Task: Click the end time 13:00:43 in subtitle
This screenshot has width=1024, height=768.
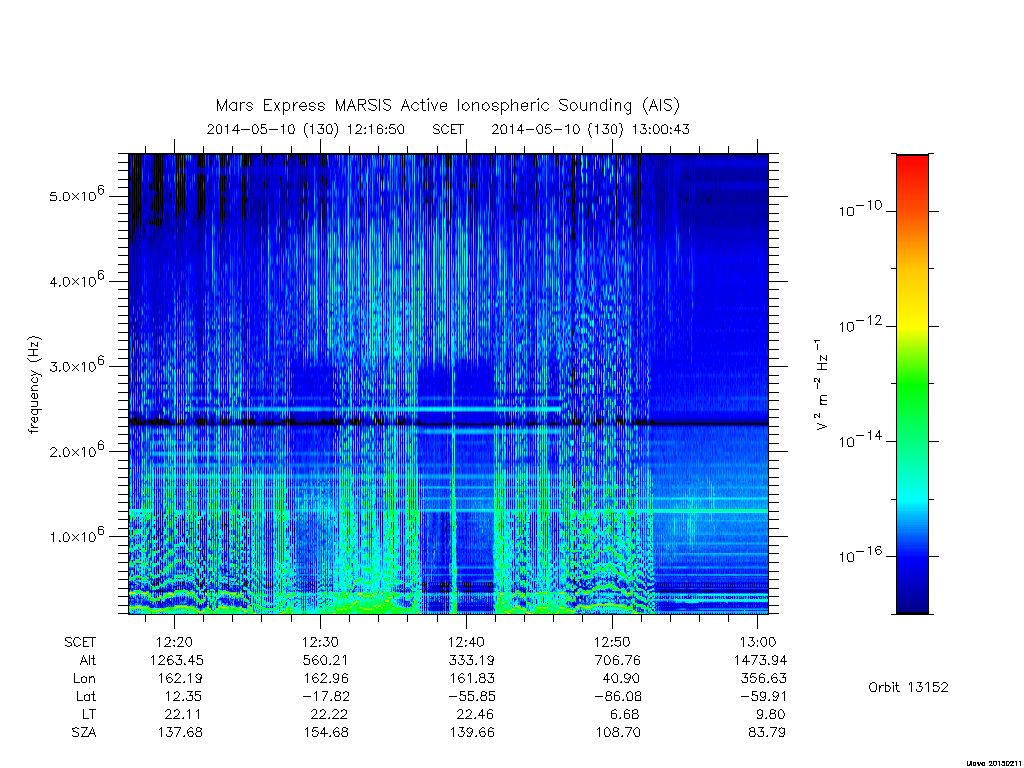Action: point(660,129)
